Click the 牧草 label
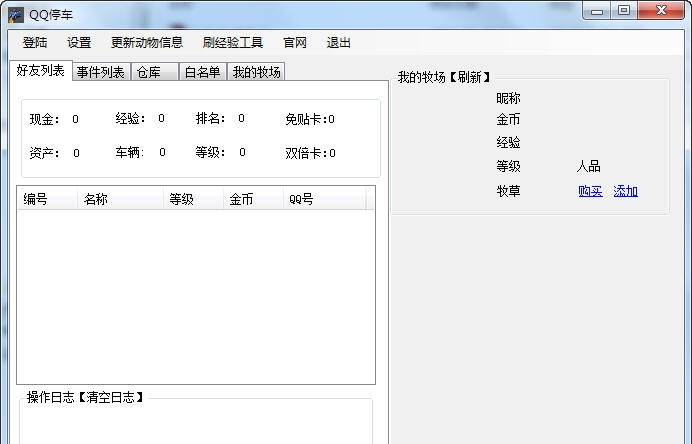This screenshot has width=692, height=444. point(508,191)
